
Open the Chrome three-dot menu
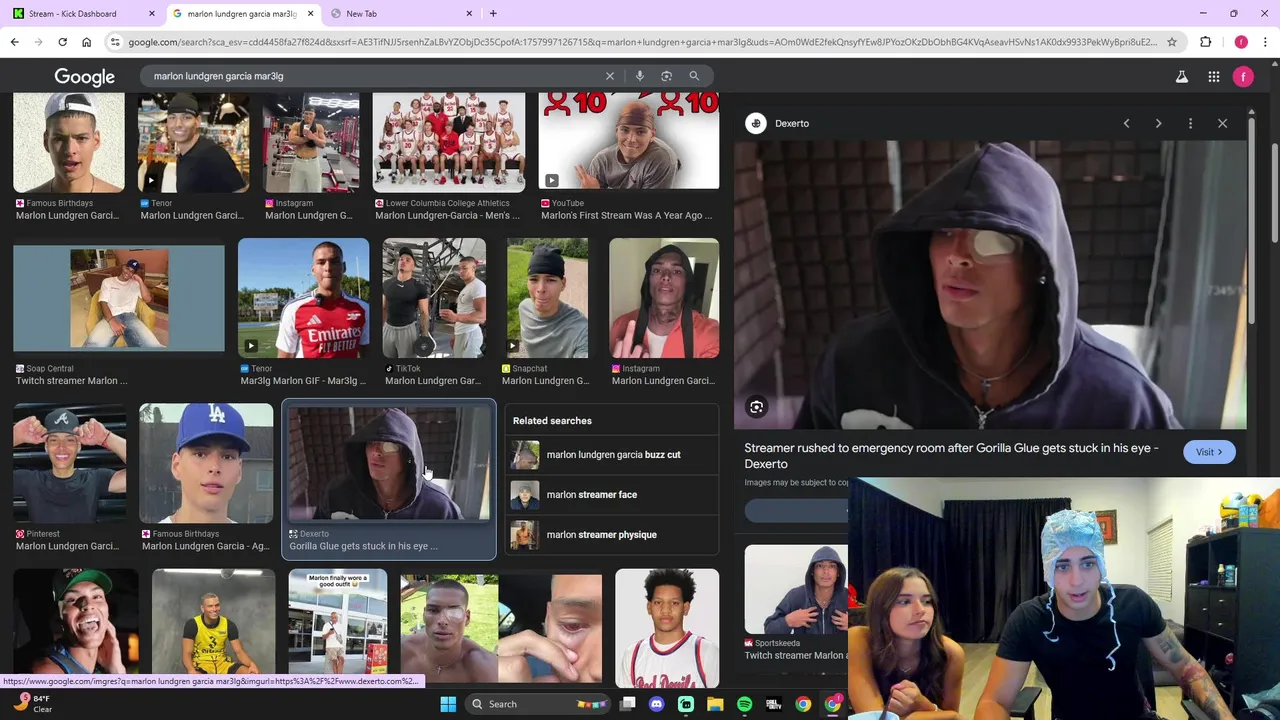point(1266,42)
